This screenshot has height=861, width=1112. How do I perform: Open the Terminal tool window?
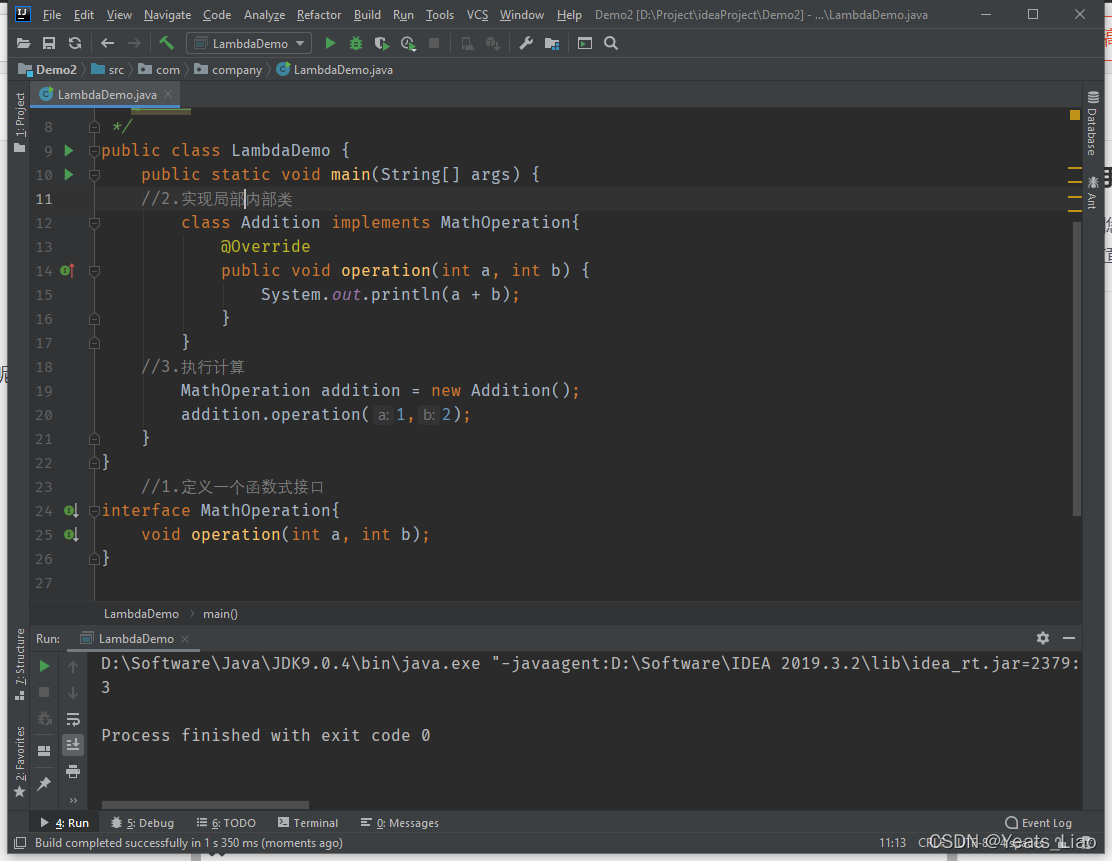pyautogui.click(x=308, y=823)
